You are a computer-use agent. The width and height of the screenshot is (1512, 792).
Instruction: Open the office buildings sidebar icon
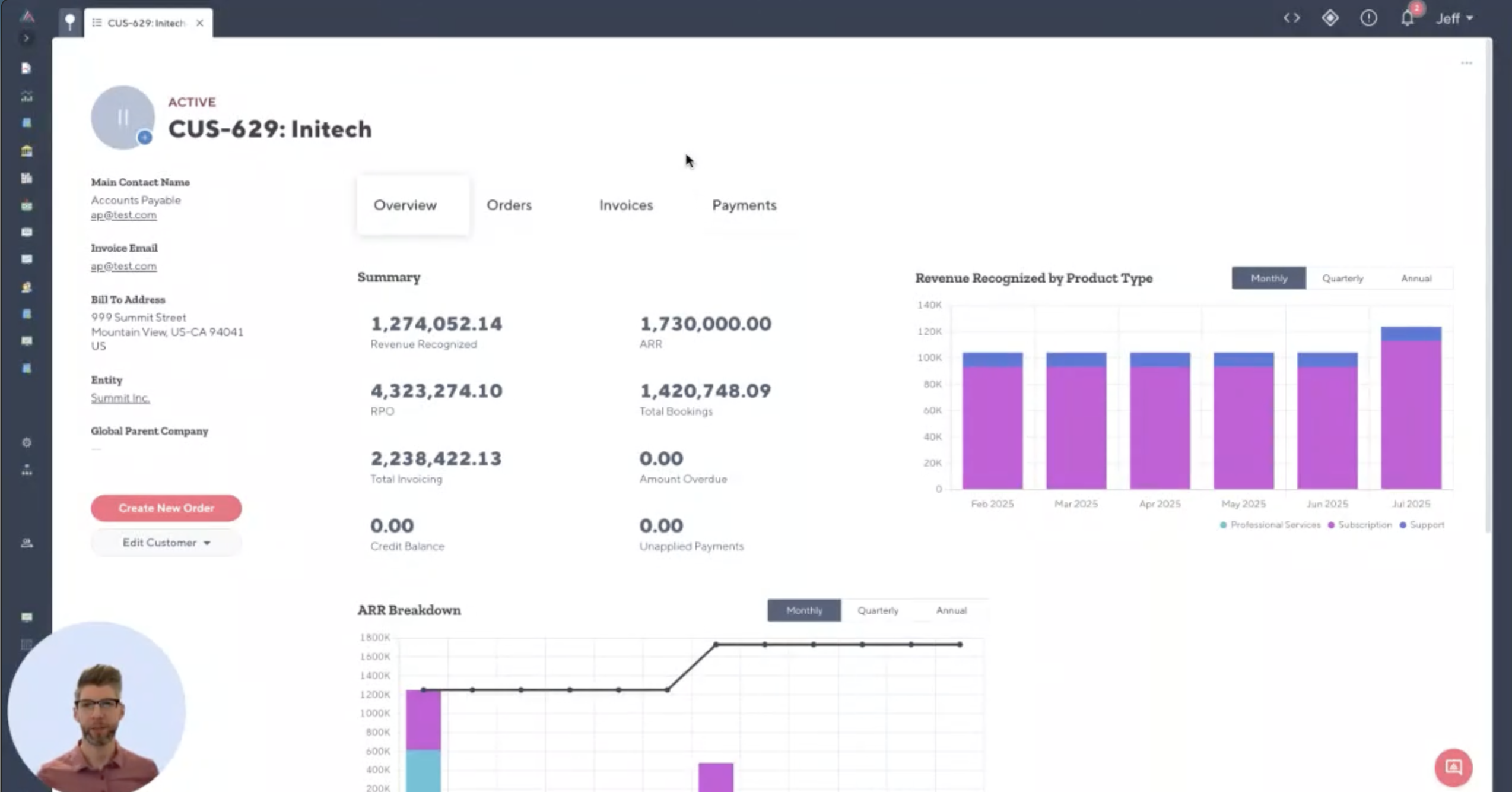click(x=26, y=178)
